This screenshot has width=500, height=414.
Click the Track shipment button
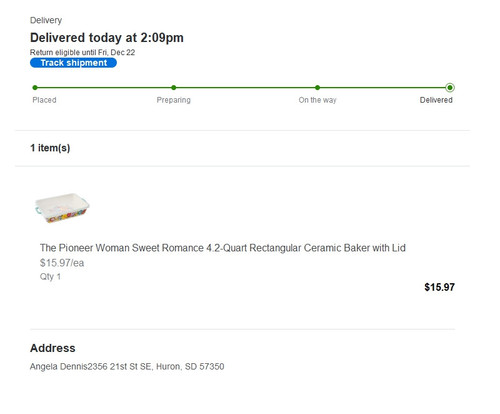point(73,63)
